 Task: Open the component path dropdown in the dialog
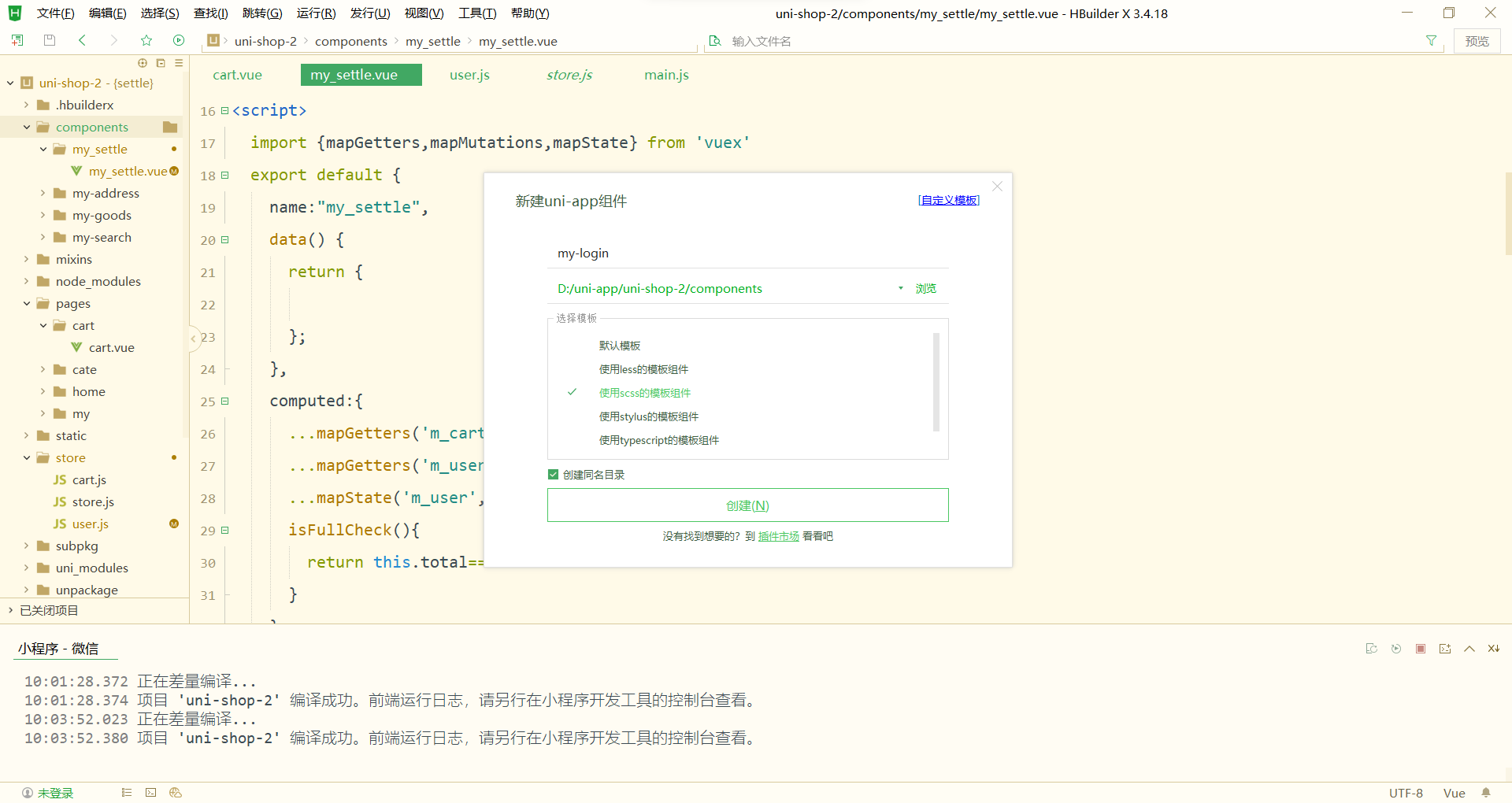coord(900,288)
